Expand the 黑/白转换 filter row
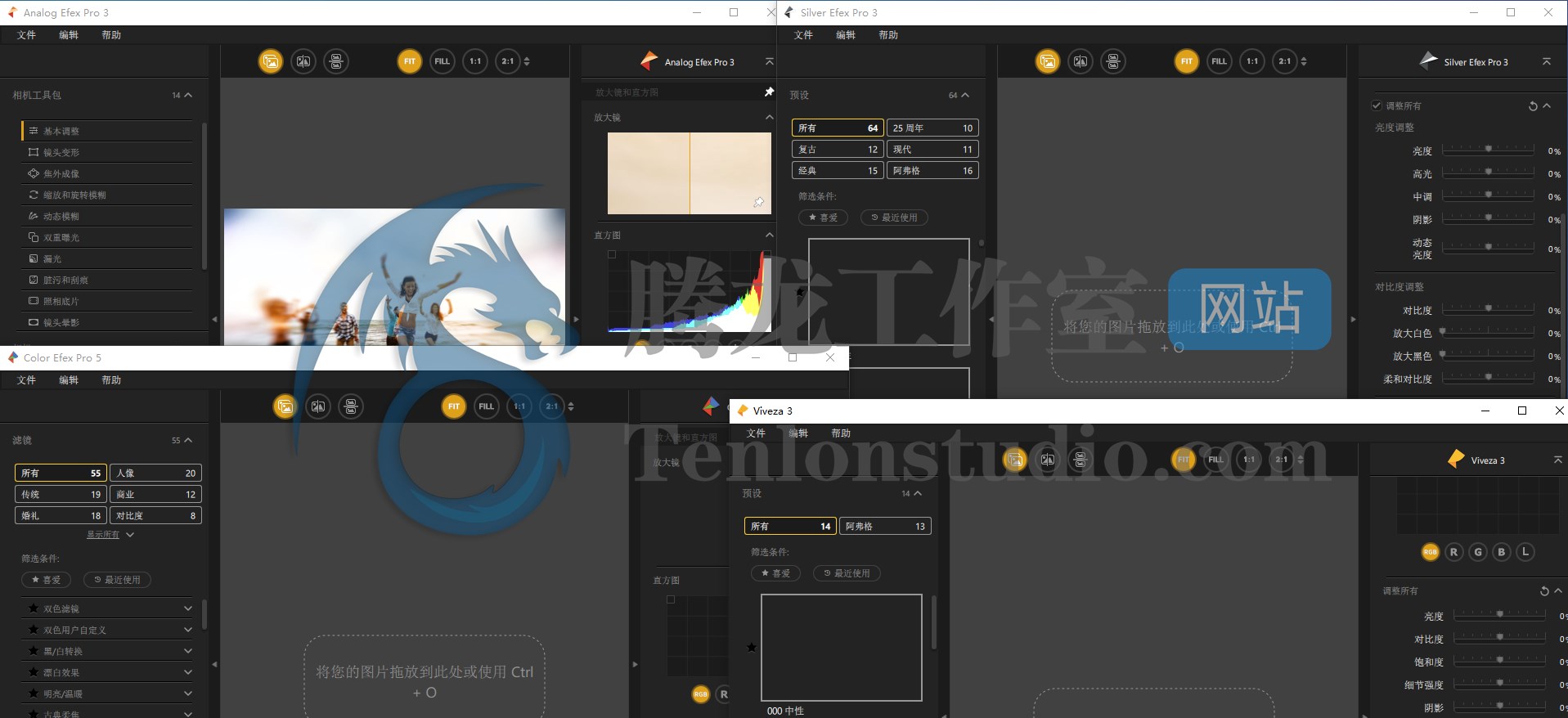The image size is (1568, 718). 188,651
